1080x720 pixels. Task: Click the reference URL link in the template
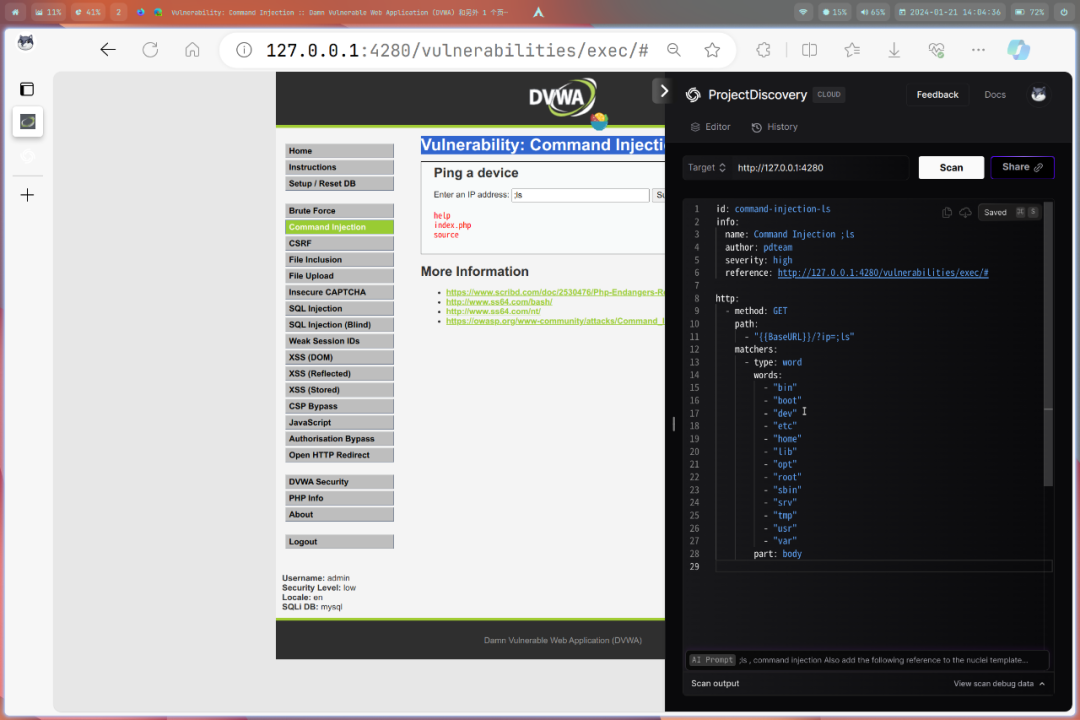[882, 273]
